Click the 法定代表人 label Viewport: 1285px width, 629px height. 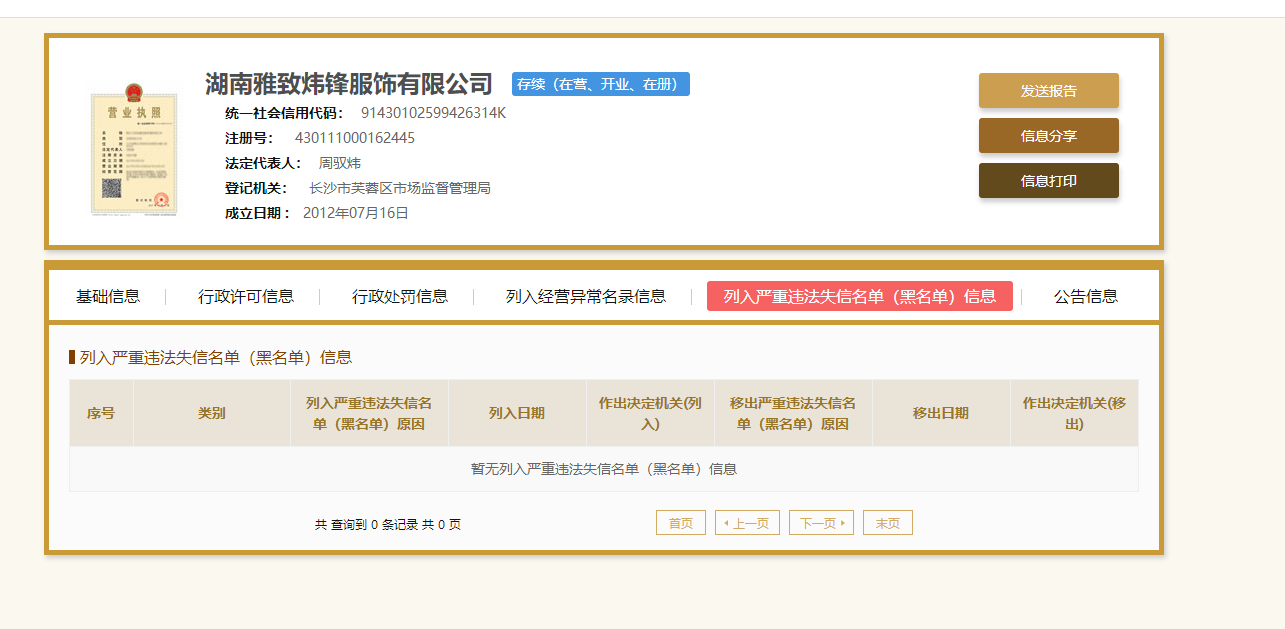[x=263, y=163]
